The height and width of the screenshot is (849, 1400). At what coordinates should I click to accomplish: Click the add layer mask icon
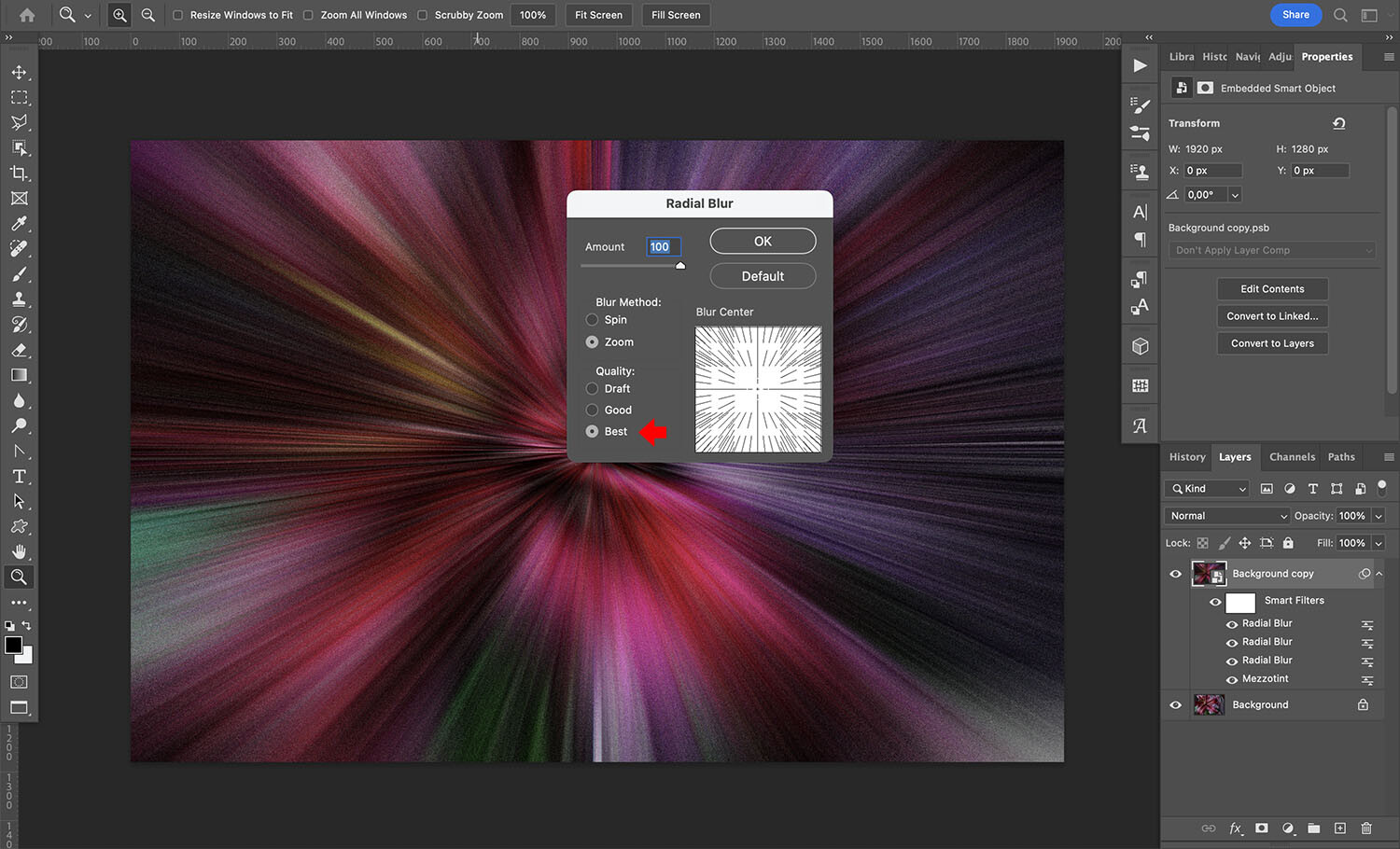[x=1261, y=828]
